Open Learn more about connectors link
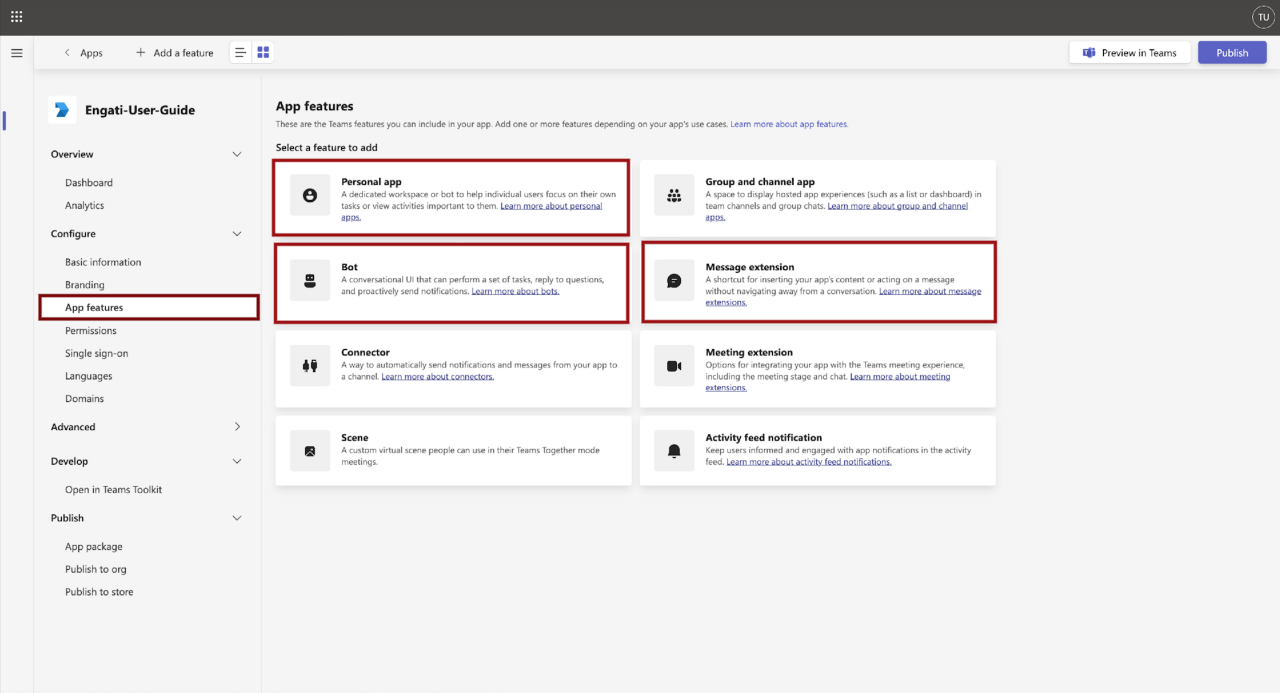 coord(437,377)
